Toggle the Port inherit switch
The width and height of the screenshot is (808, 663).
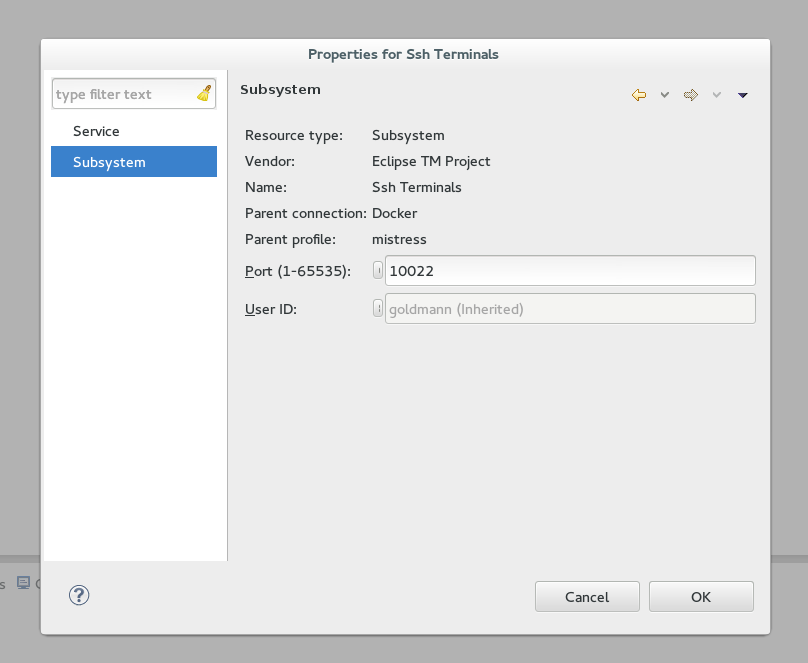point(378,270)
